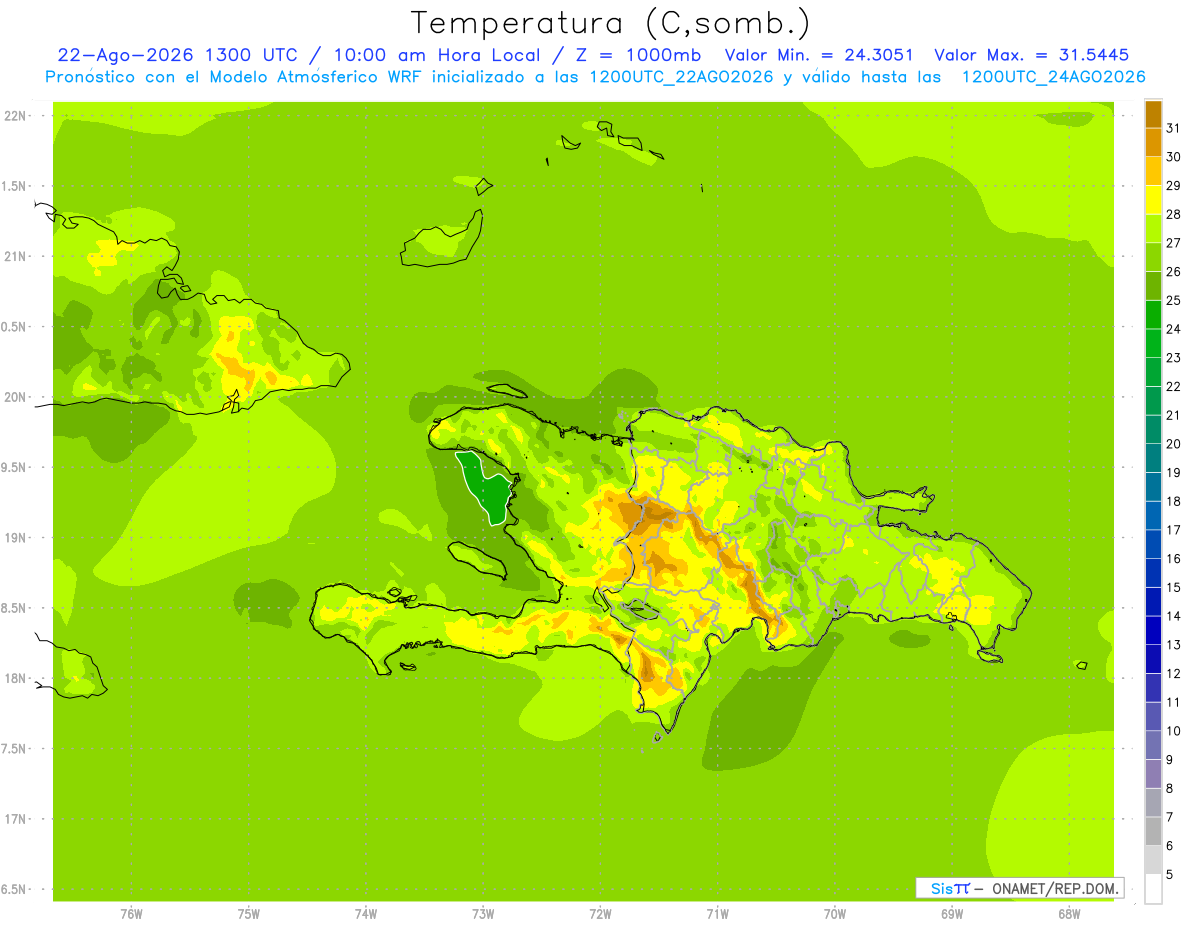The height and width of the screenshot is (927, 1200).
Task: Click the color bar segment between 24 and 25
Action: point(1153,315)
